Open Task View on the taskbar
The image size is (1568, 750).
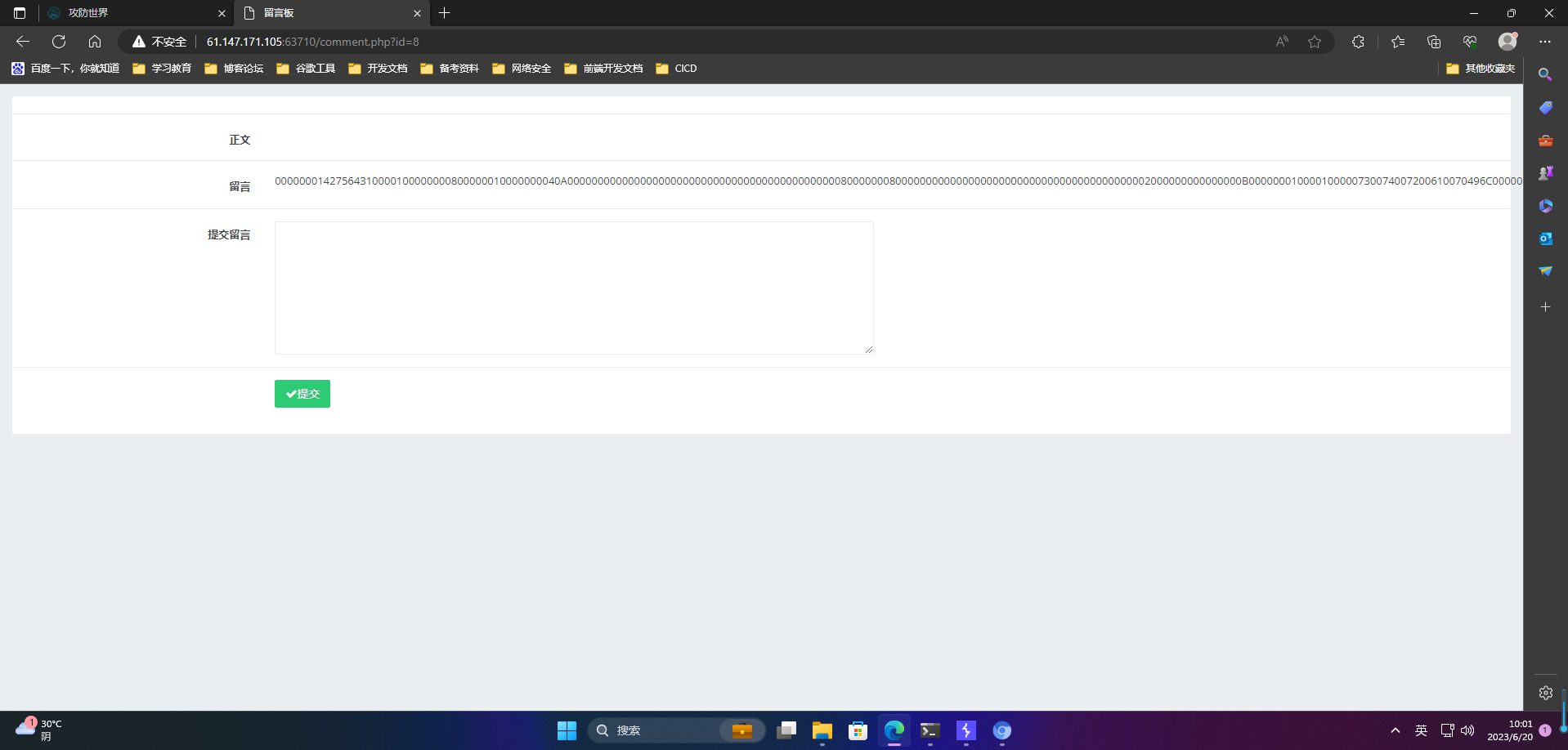coord(786,730)
